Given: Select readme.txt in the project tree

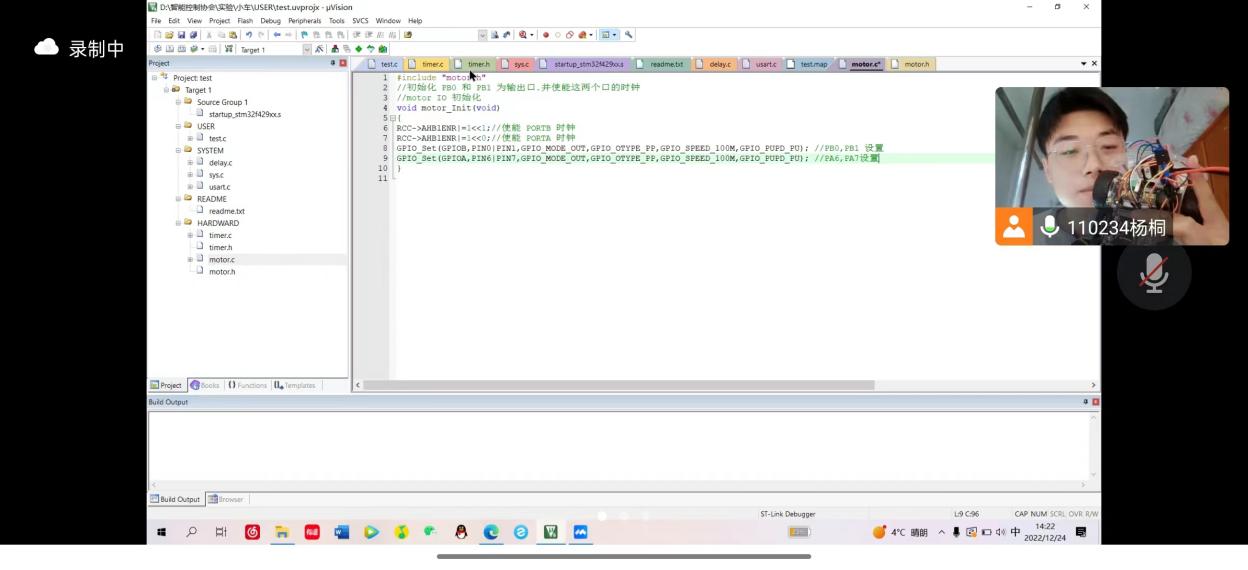Looking at the screenshot, I should tap(226, 211).
